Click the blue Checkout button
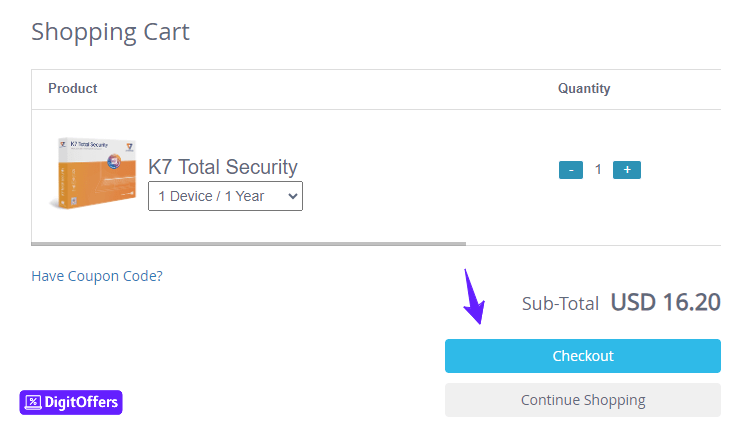The image size is (754, 432). [582, 356]
